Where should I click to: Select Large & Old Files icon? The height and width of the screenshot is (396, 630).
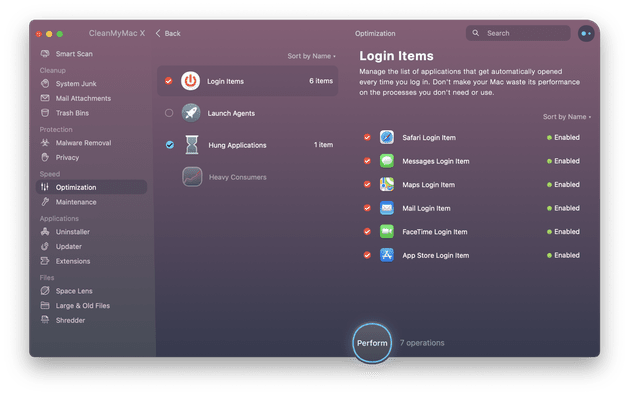[45, 305]
